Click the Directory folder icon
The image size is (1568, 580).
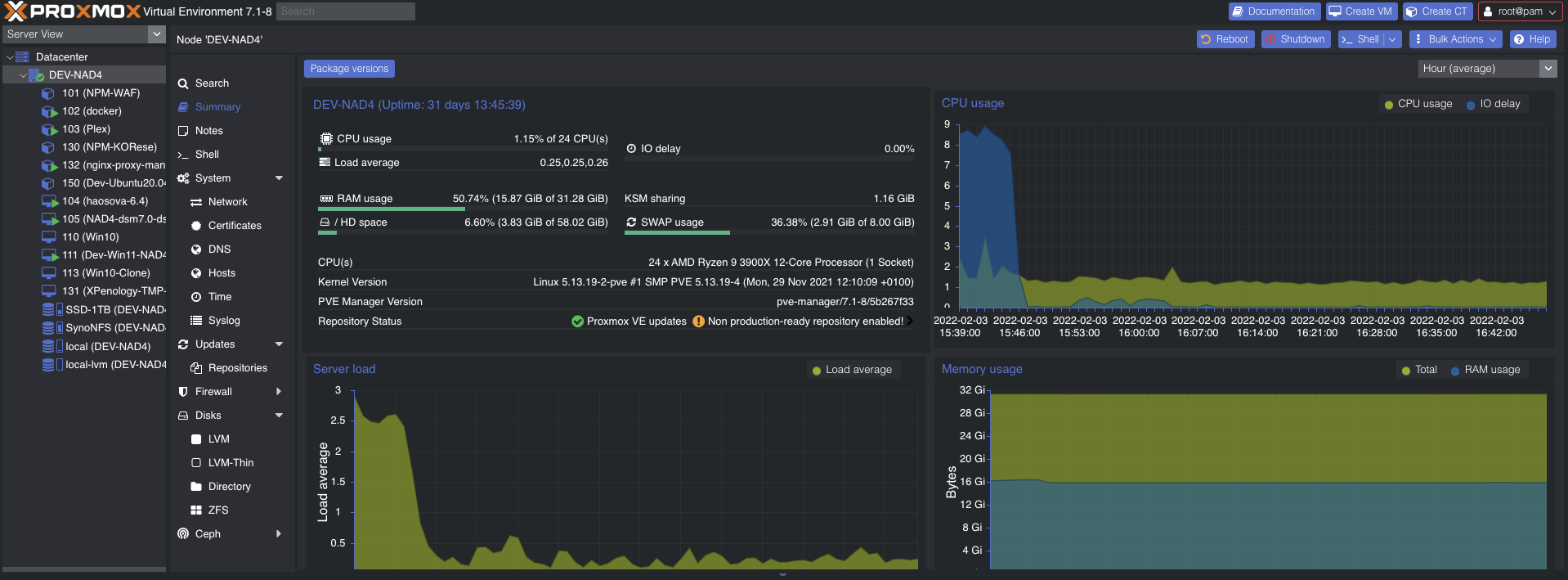tap(196, 487)
